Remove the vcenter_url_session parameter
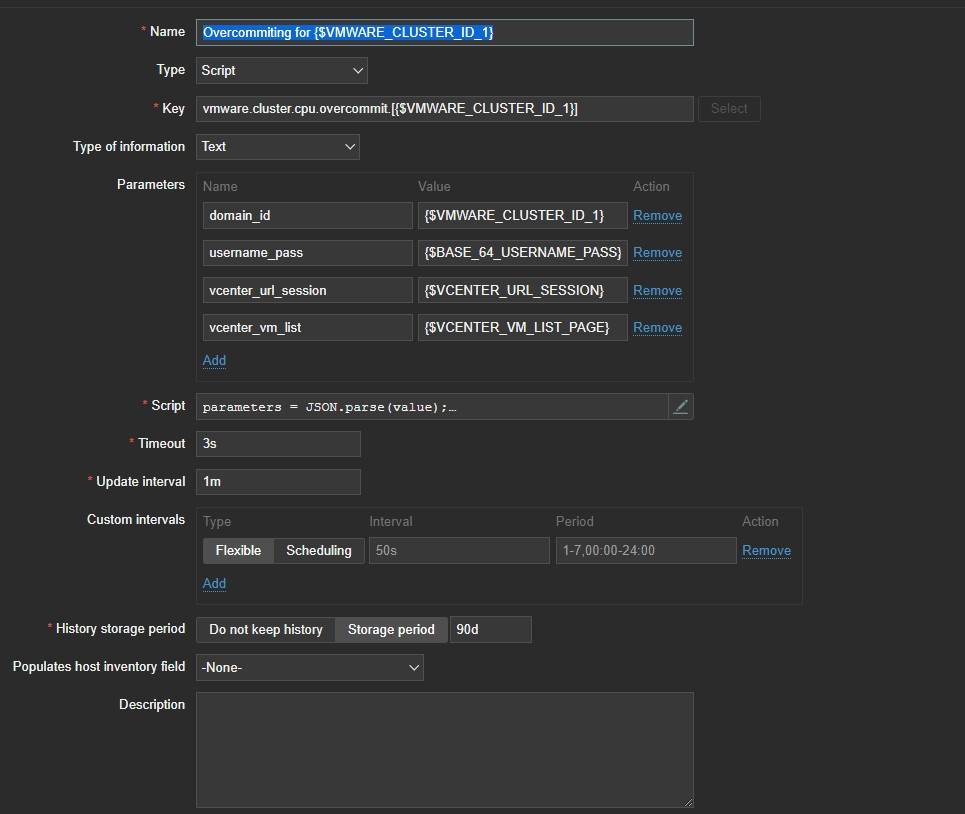Viewport: 965px width, 814px height. [657, 291]
